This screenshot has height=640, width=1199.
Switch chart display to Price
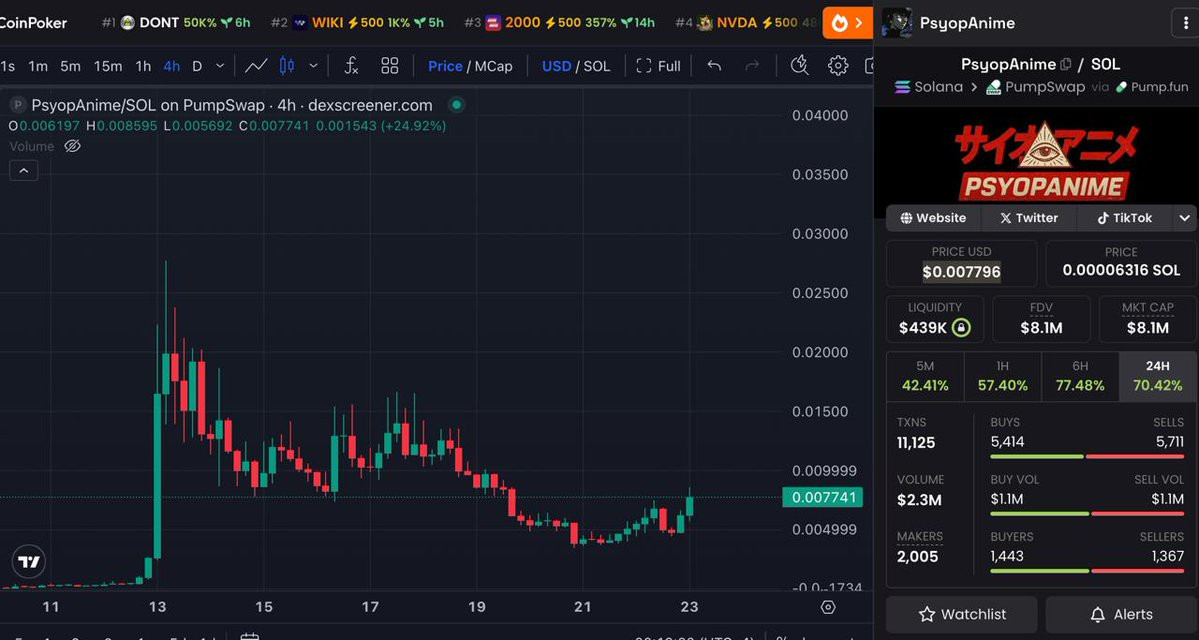(445, 67)
